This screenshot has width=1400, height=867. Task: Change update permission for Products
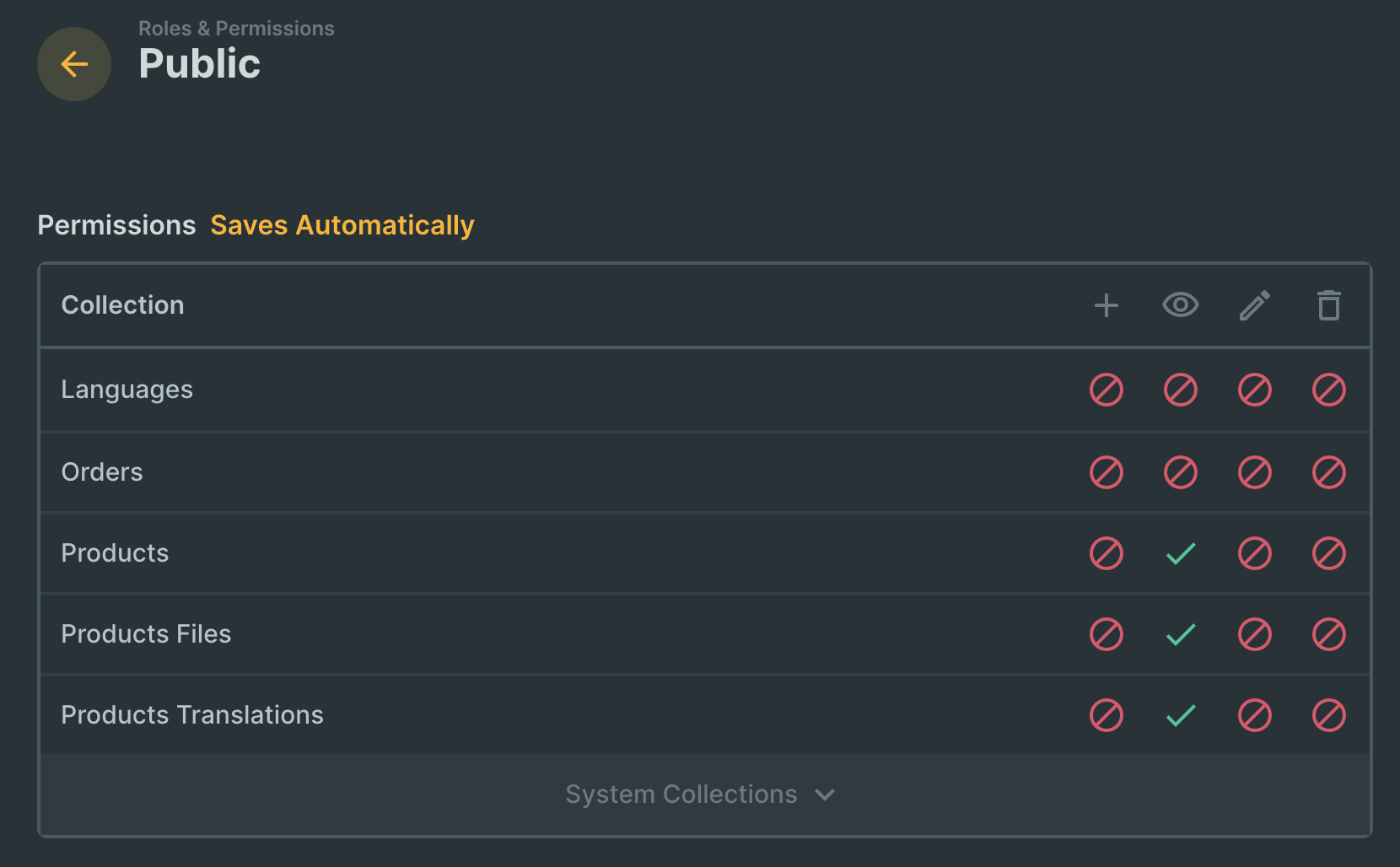click(1255, 553)
